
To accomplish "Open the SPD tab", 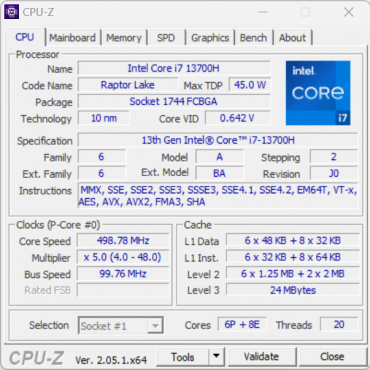I will coord(166,38).
